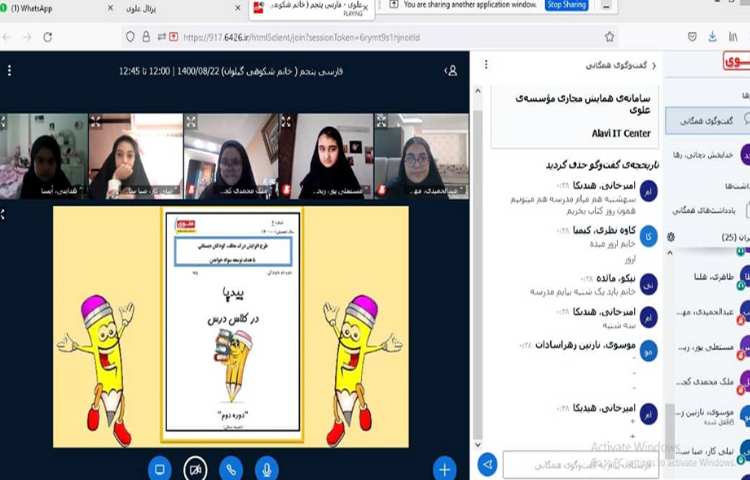The height and width of the screenshot is (480, 750).
Task: Select user مستعلی پور in the user list
Action: point(713,347)
